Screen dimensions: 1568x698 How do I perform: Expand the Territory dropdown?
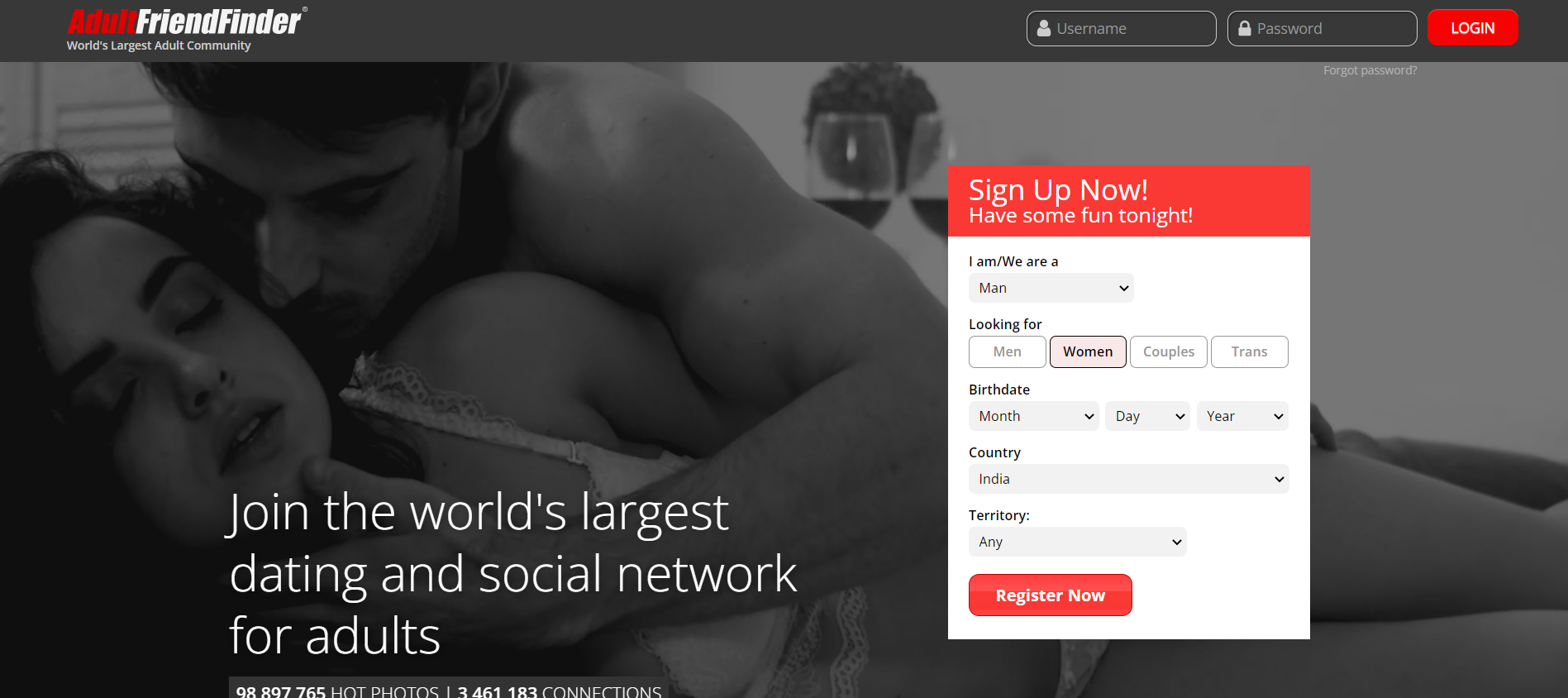coord(1077,542)
